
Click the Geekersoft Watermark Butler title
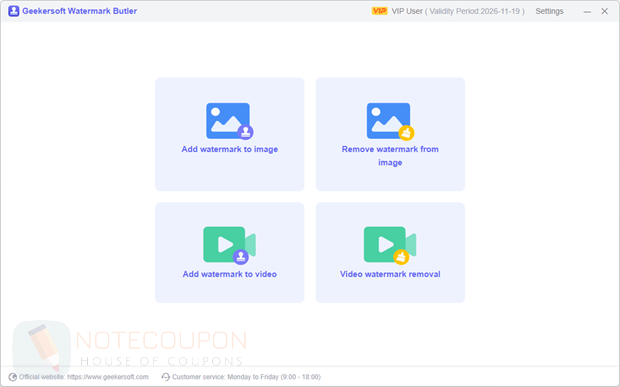click(x=79, y=11)
